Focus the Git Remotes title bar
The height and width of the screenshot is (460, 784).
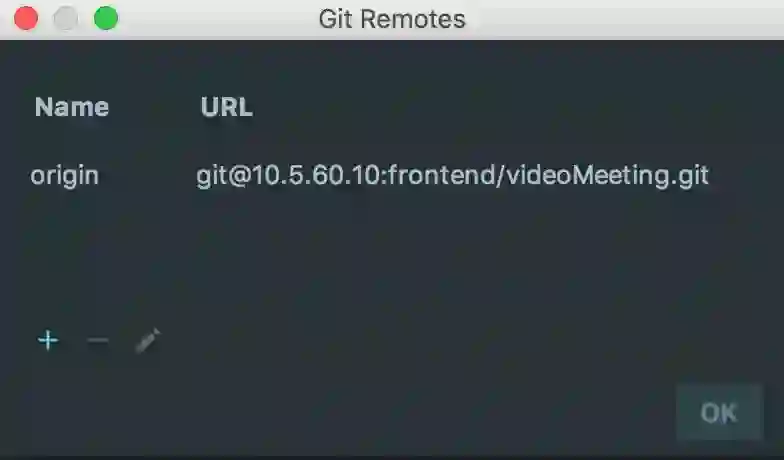392,19
